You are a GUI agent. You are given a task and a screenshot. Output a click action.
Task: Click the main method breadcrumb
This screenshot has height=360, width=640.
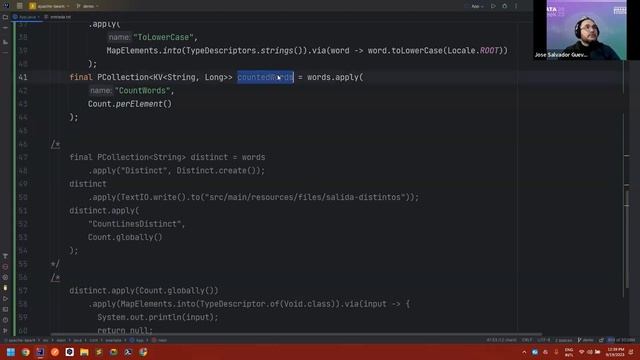tap(160, 340)
